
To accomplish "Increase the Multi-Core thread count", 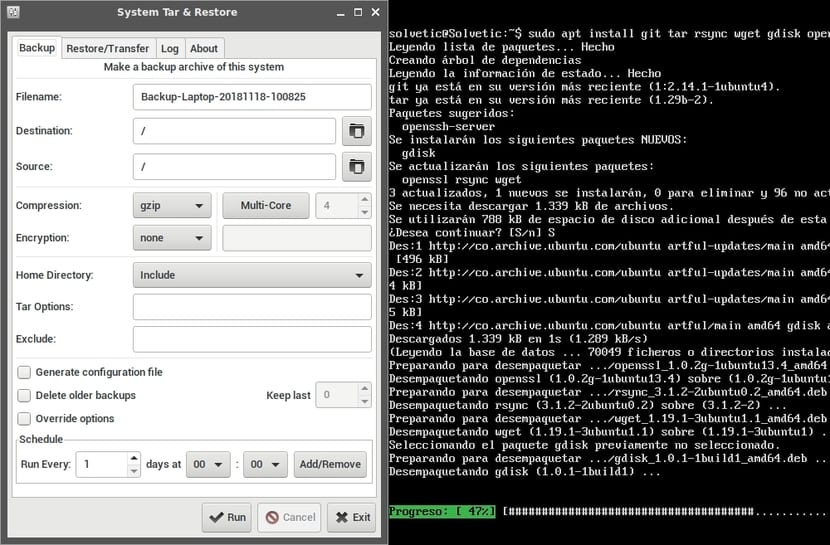I will pos(364,199).
